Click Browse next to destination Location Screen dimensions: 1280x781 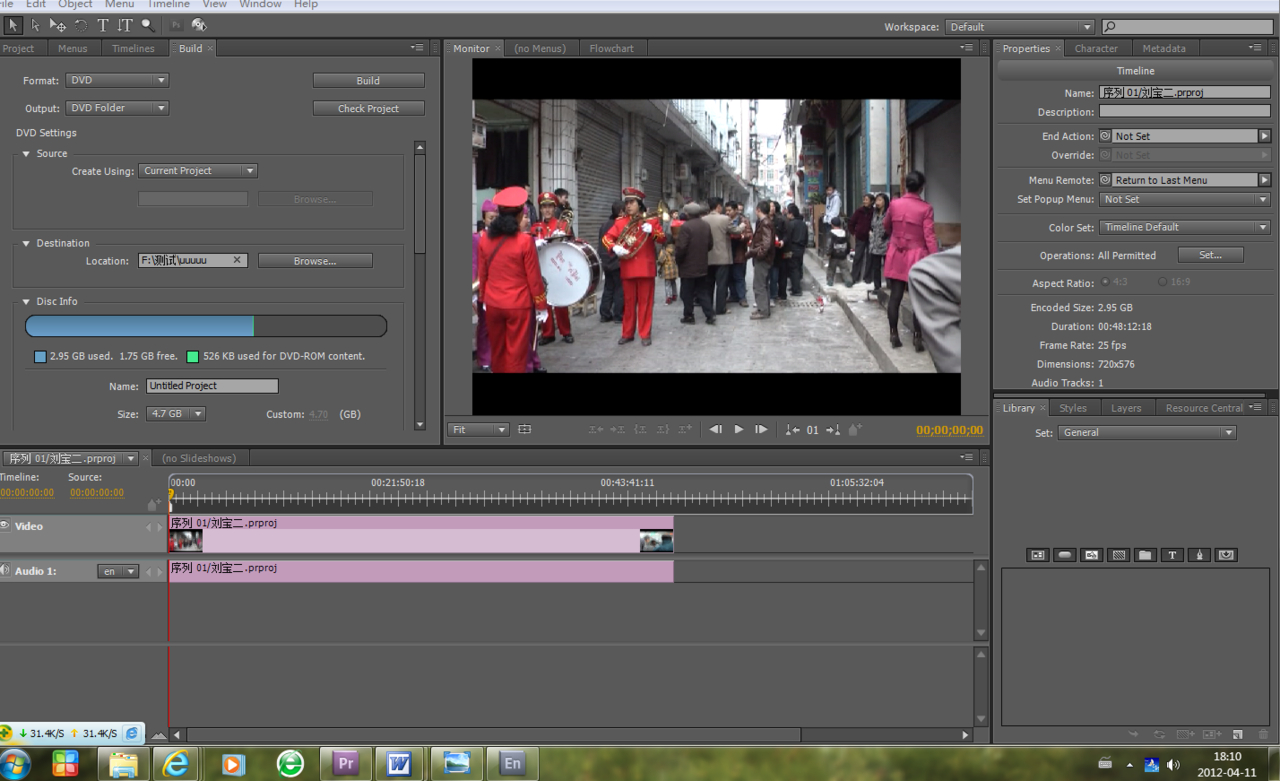coord(315,261)
